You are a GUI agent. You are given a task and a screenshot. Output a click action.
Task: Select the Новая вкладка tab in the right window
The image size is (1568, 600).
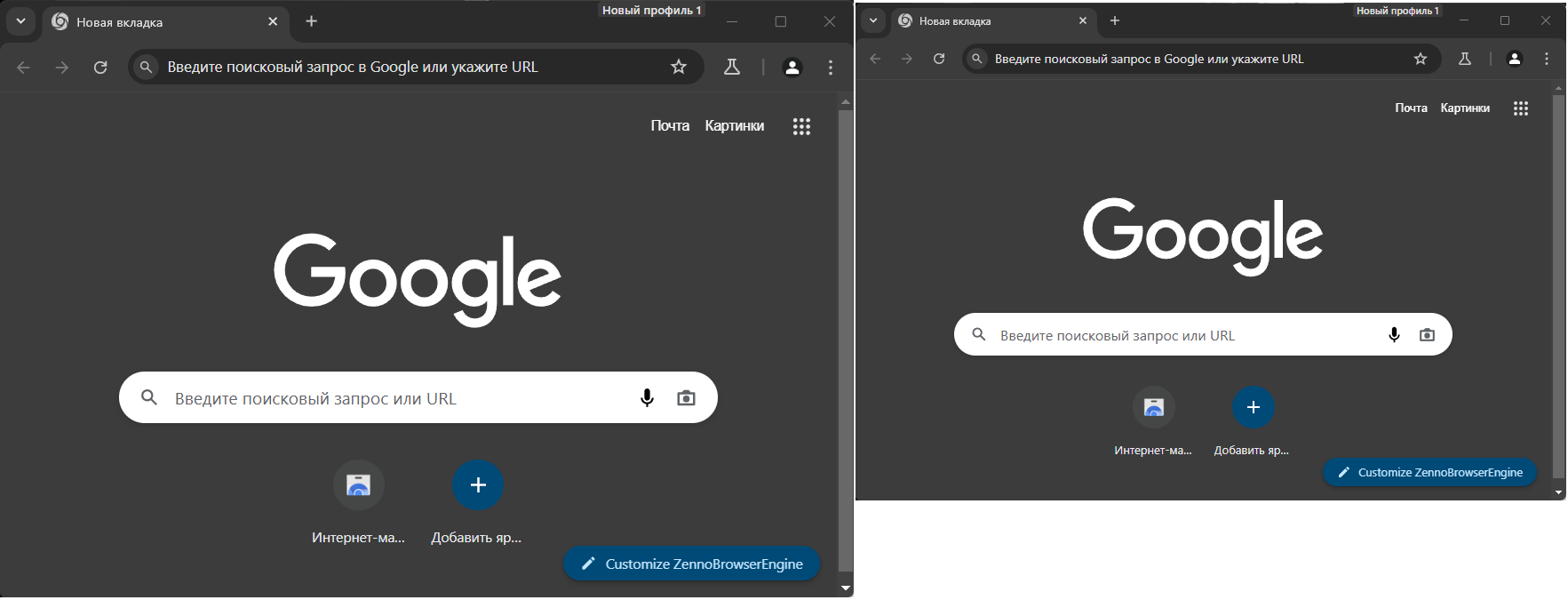point(992,20)
